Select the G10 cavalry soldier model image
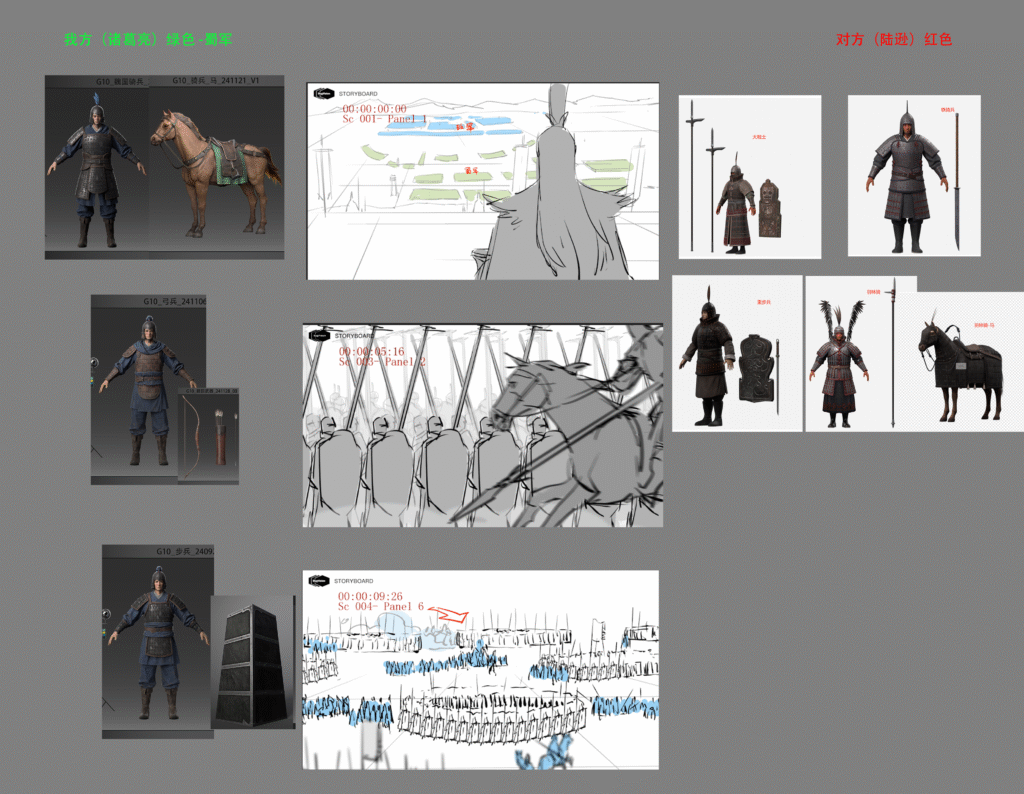The width and height of the screenshot is (1024, 794). [97, 170]
